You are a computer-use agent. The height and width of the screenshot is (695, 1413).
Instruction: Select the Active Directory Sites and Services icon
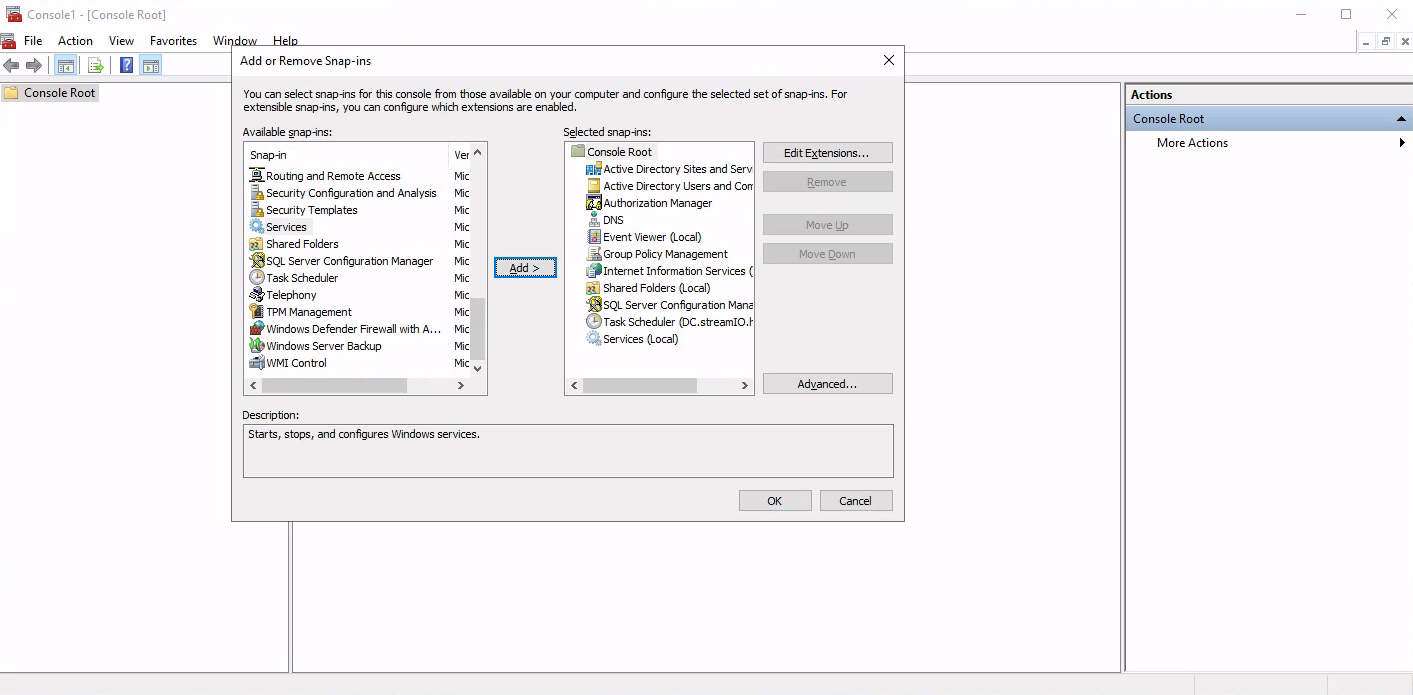(594, 169)
